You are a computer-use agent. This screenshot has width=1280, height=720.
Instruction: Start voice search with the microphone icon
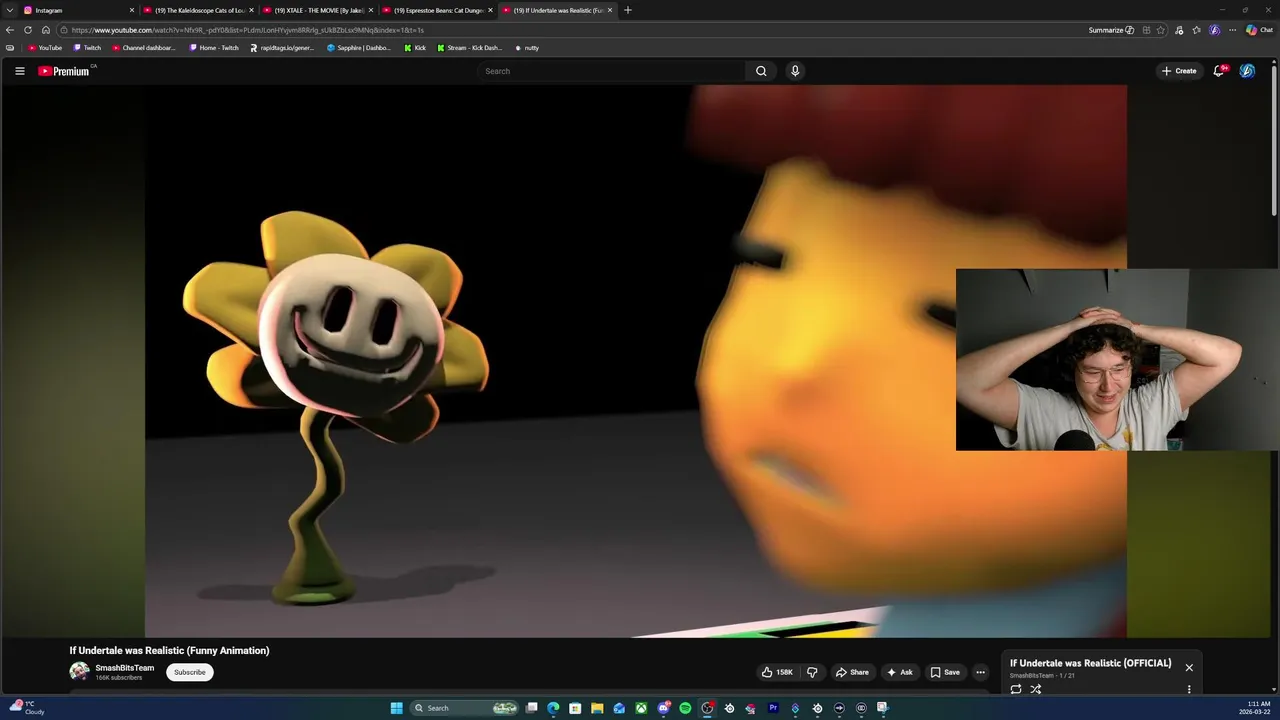795,71
